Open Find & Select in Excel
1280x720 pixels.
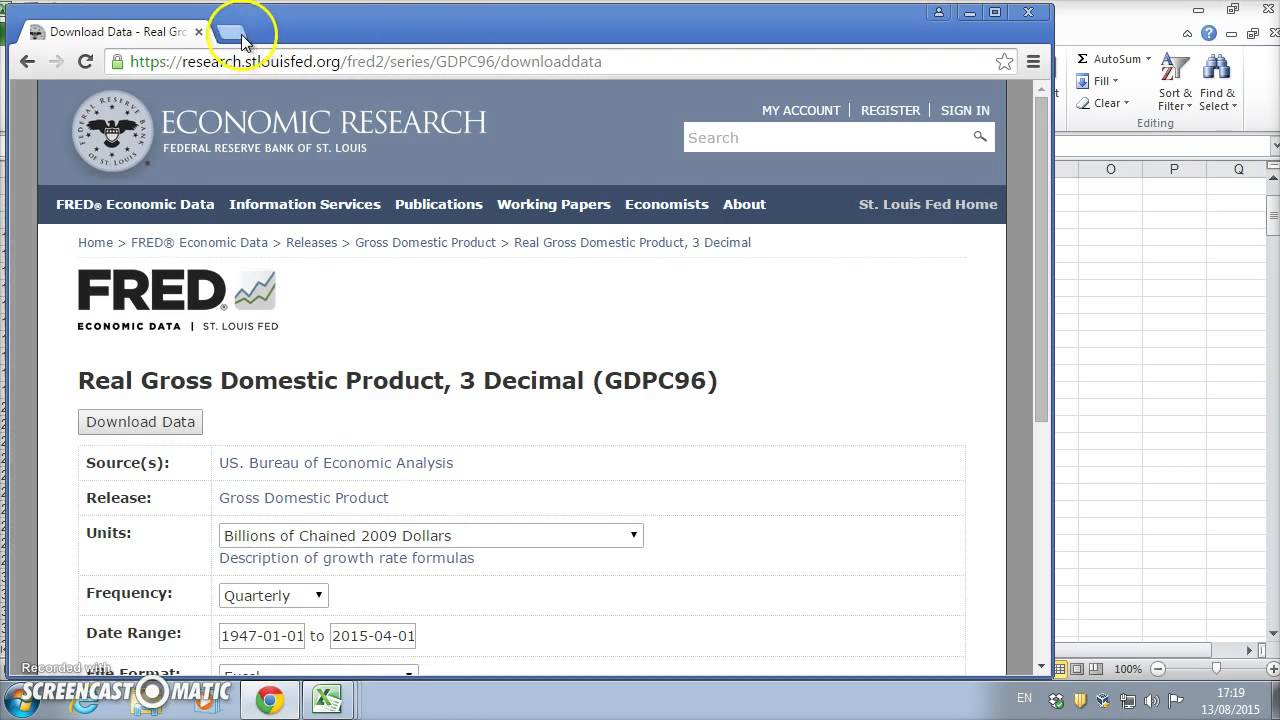click(x=1218, y=83)
